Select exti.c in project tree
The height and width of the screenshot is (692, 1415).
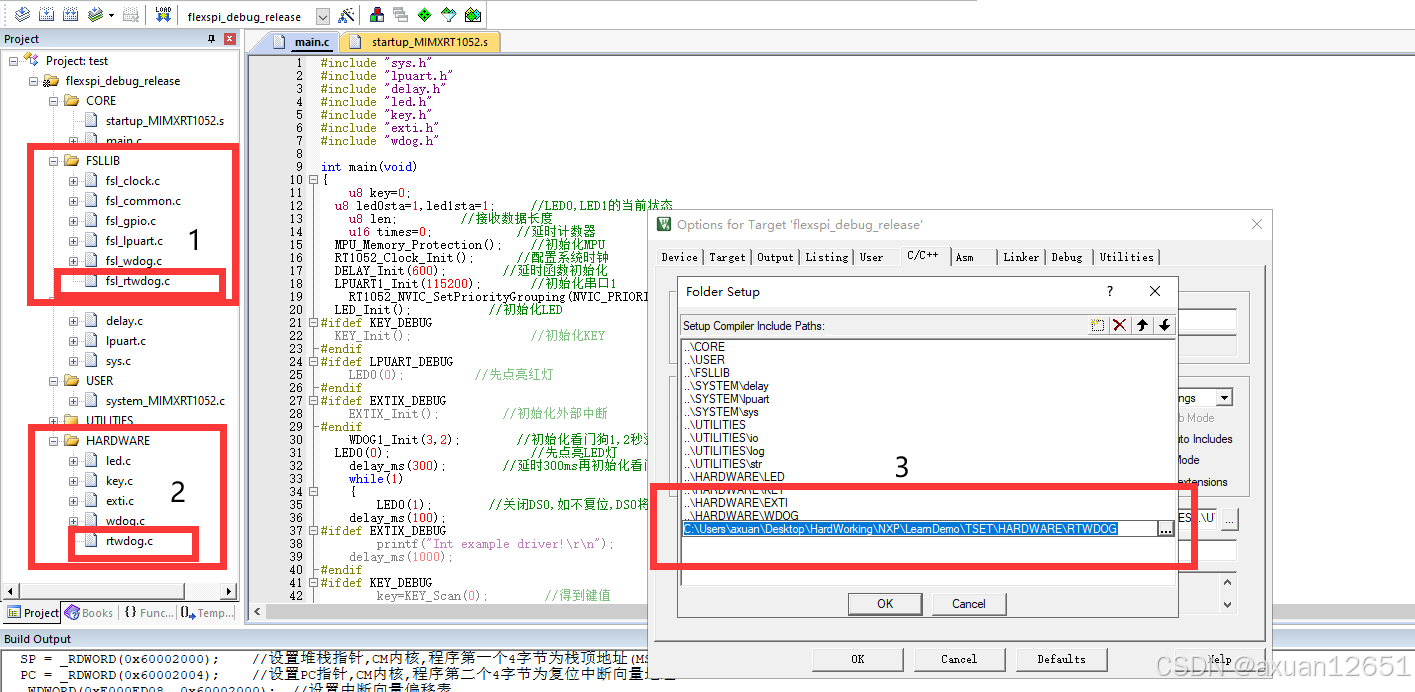point(119,501)
